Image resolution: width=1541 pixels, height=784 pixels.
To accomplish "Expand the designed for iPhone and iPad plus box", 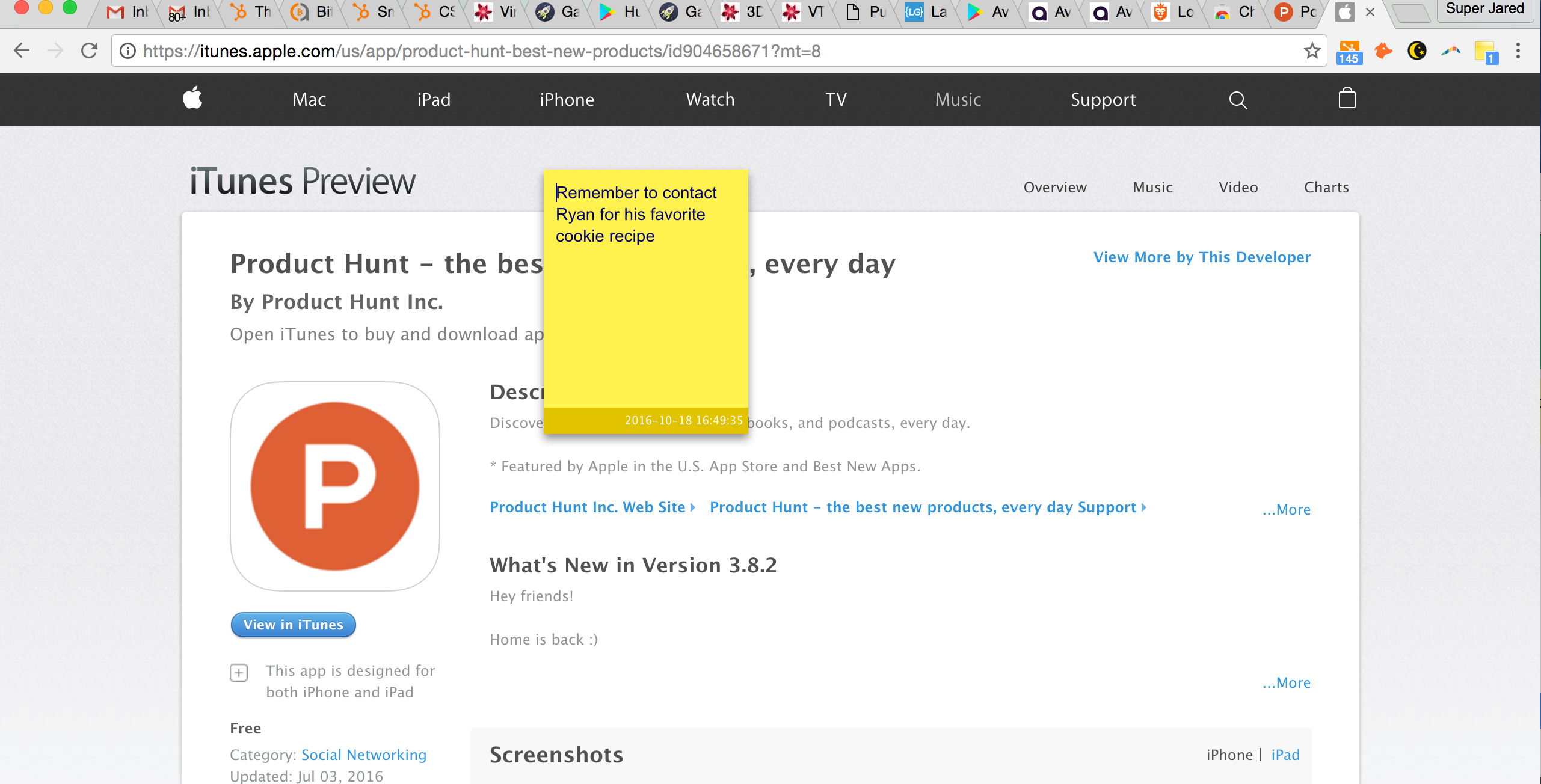I will [239, 672].
